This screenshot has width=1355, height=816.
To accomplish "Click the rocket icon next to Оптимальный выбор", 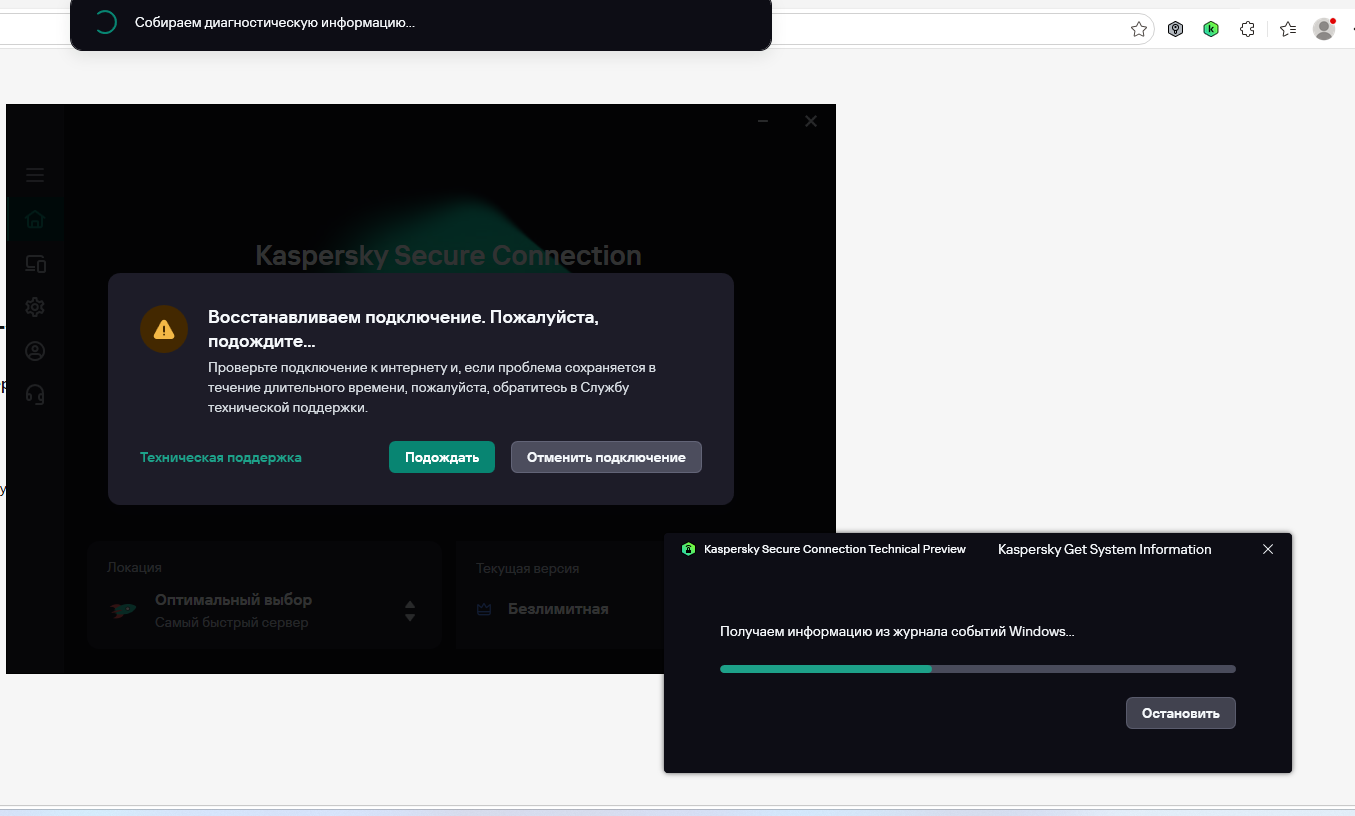I will tap(123, 610).
